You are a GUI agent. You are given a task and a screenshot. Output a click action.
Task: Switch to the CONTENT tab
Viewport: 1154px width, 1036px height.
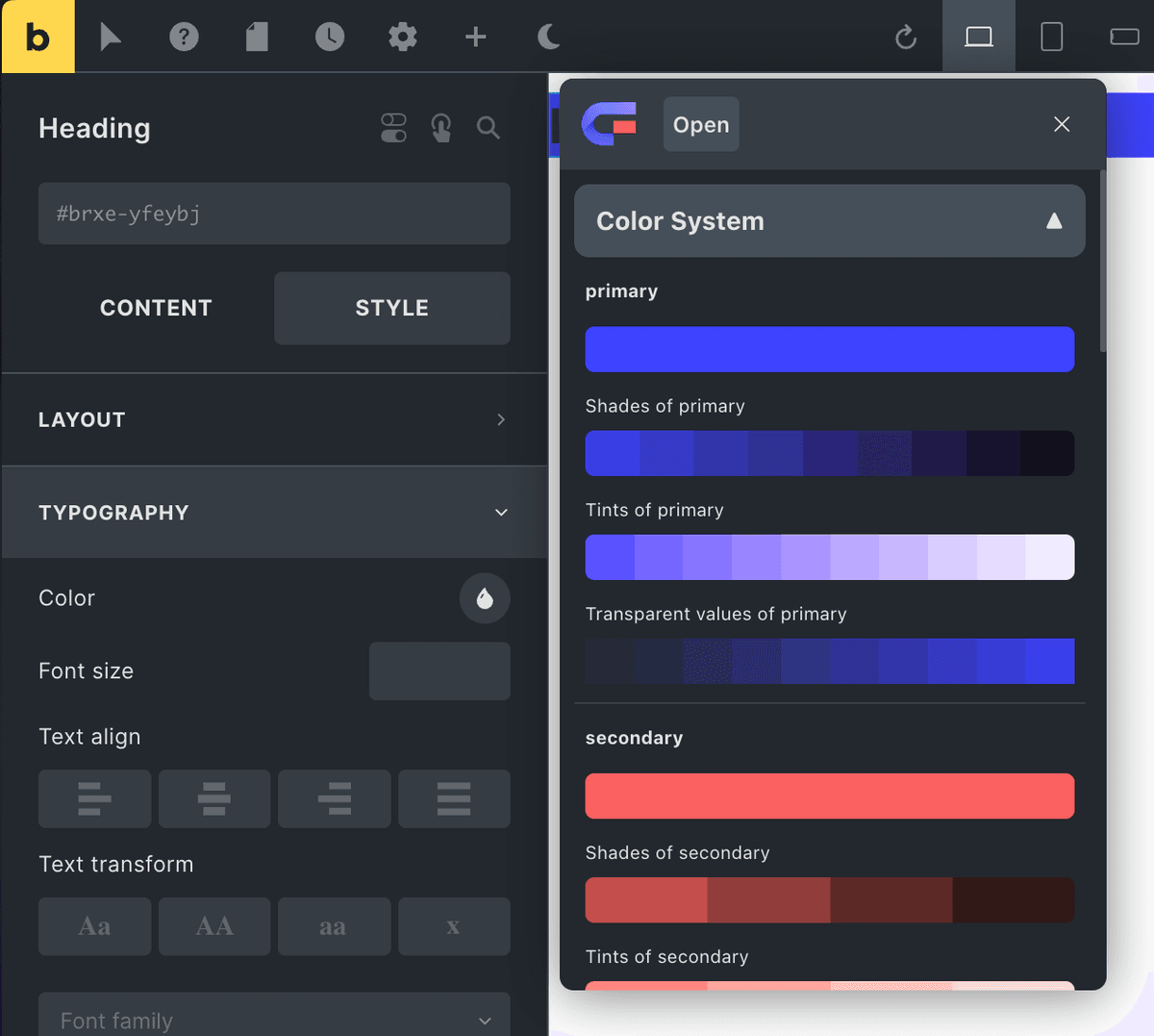click(x=156, y=308)
